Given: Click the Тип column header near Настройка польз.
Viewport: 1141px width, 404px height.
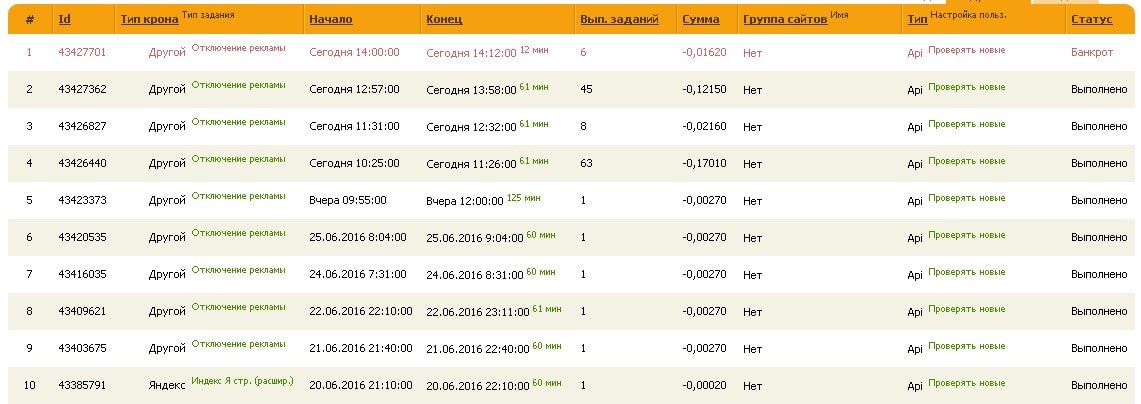Looking at the screenshot, I should (916, 20).
